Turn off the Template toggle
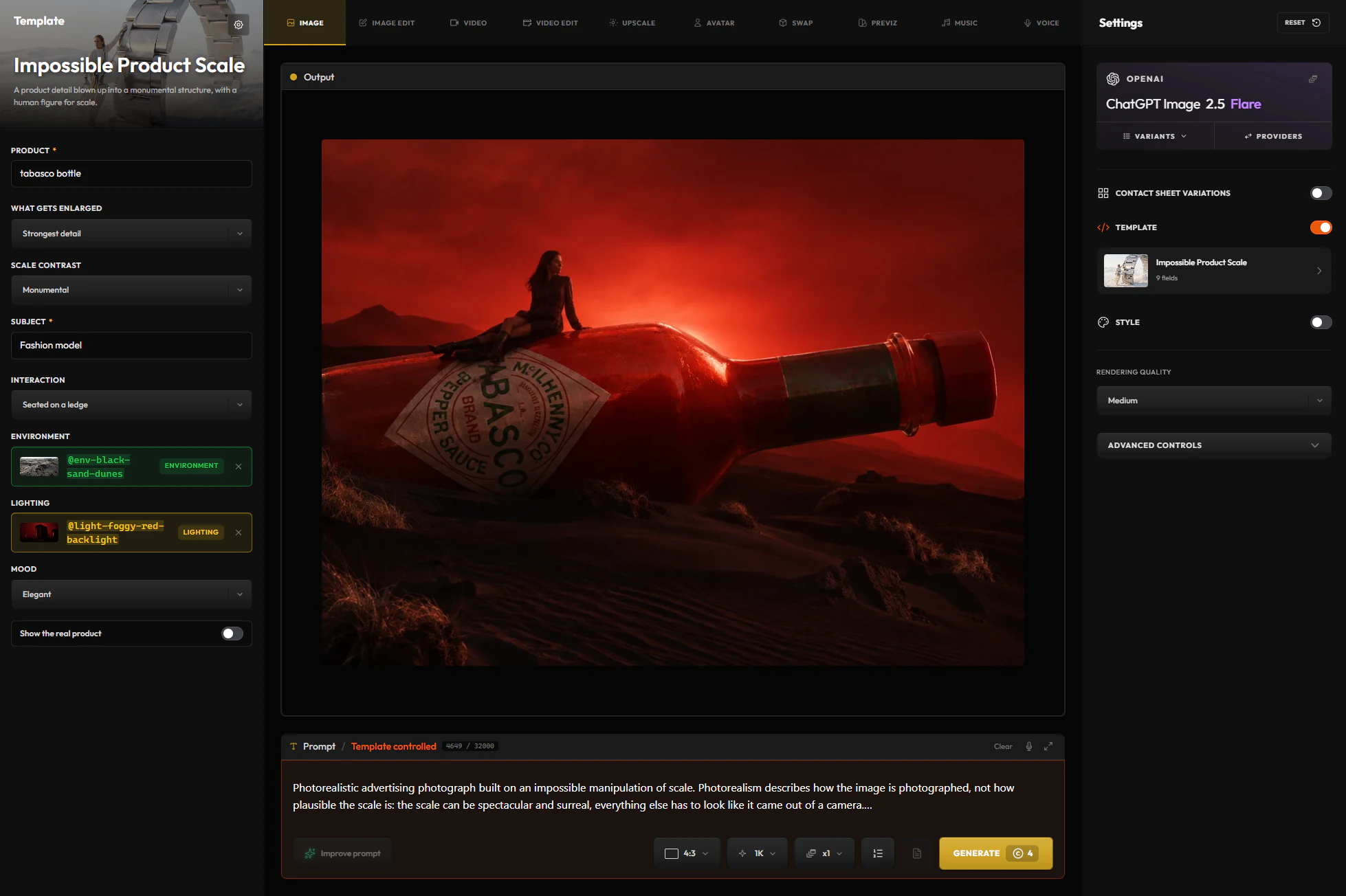The image size is (1346, 896). 1321,227
